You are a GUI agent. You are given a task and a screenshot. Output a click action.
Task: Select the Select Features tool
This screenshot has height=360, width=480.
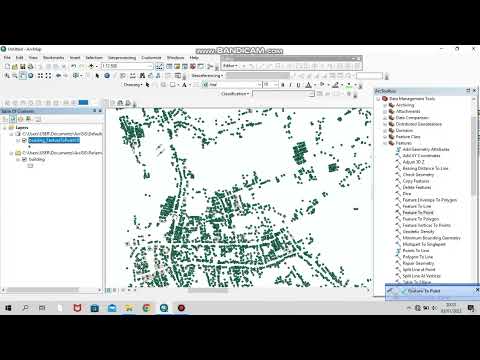(76, 76)
